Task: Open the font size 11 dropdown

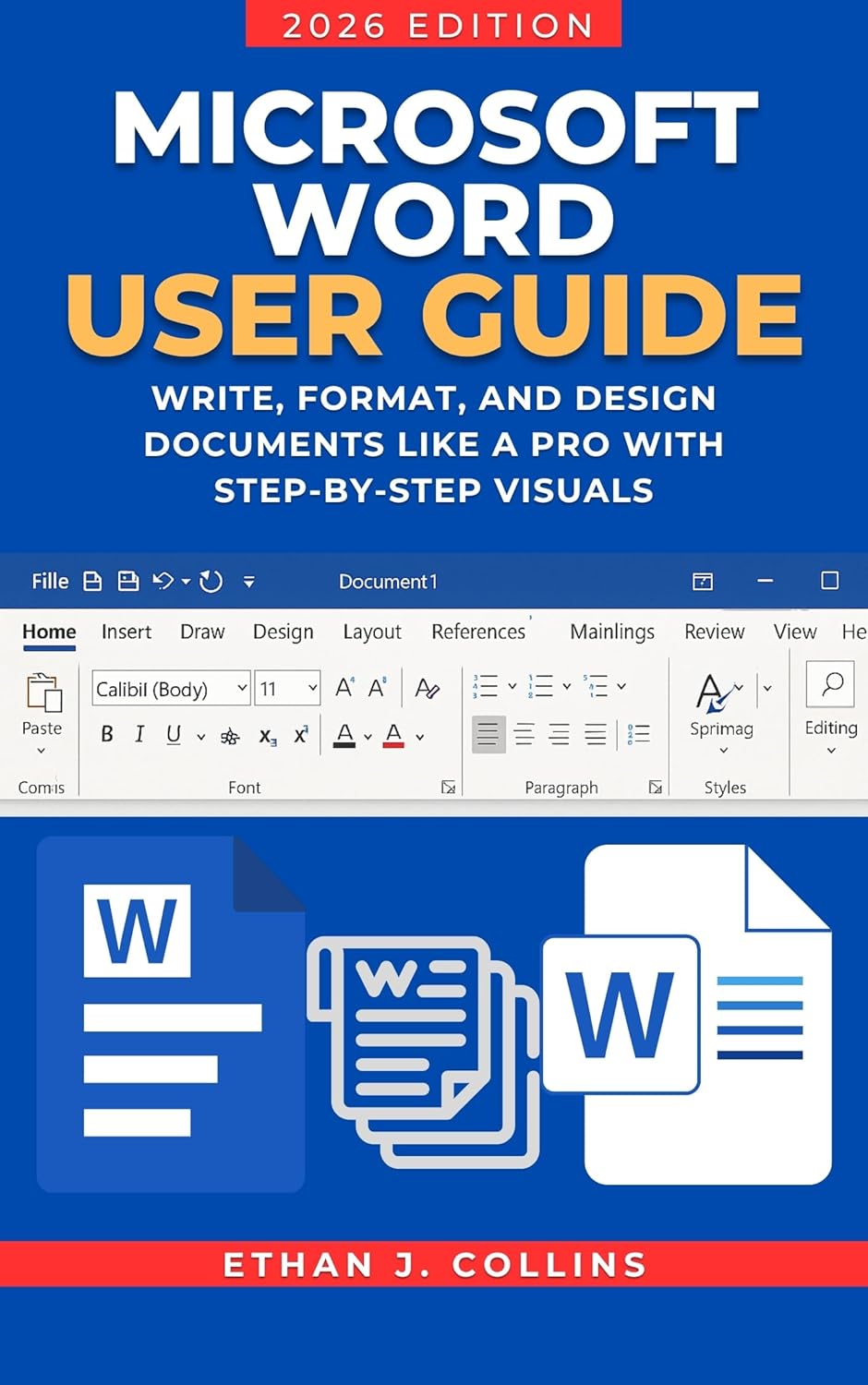Action: pos(312,687)
